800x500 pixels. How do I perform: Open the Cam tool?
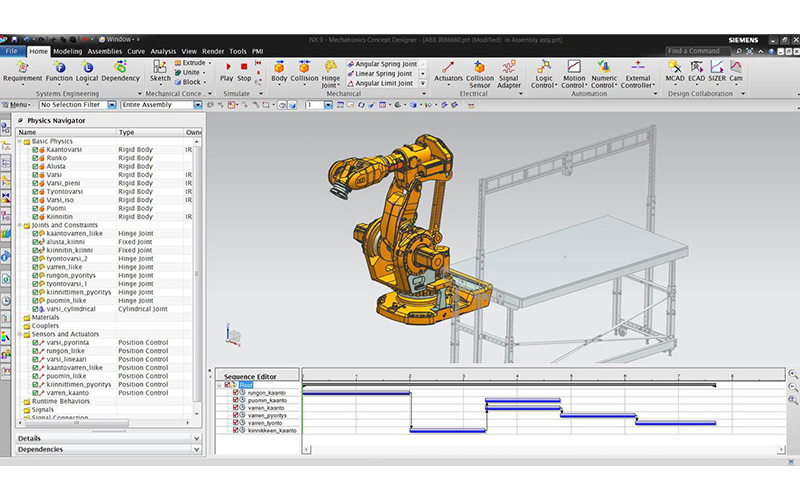[x=736, y=72]
